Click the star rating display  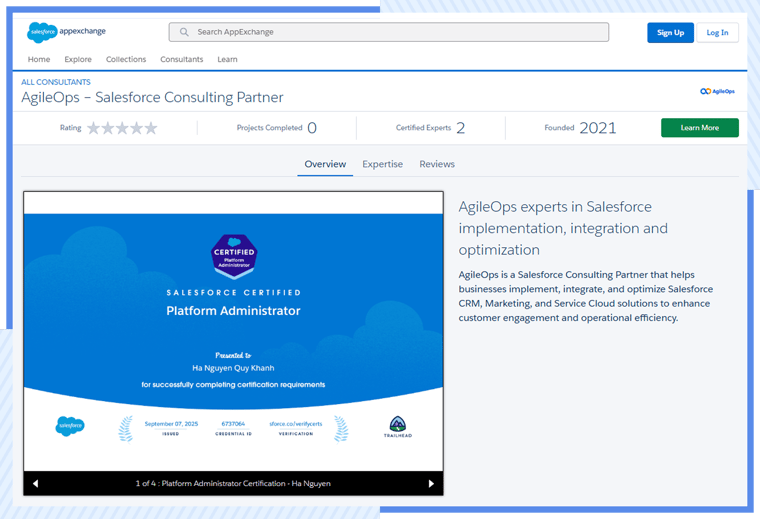tap(122, 128)
